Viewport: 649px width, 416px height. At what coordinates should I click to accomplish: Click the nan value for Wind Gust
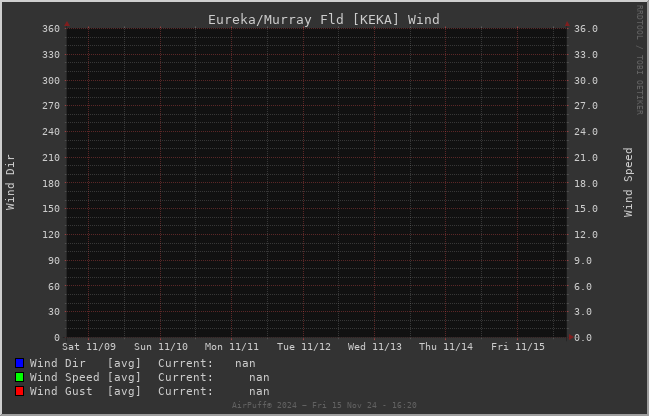tap(259, 391)
